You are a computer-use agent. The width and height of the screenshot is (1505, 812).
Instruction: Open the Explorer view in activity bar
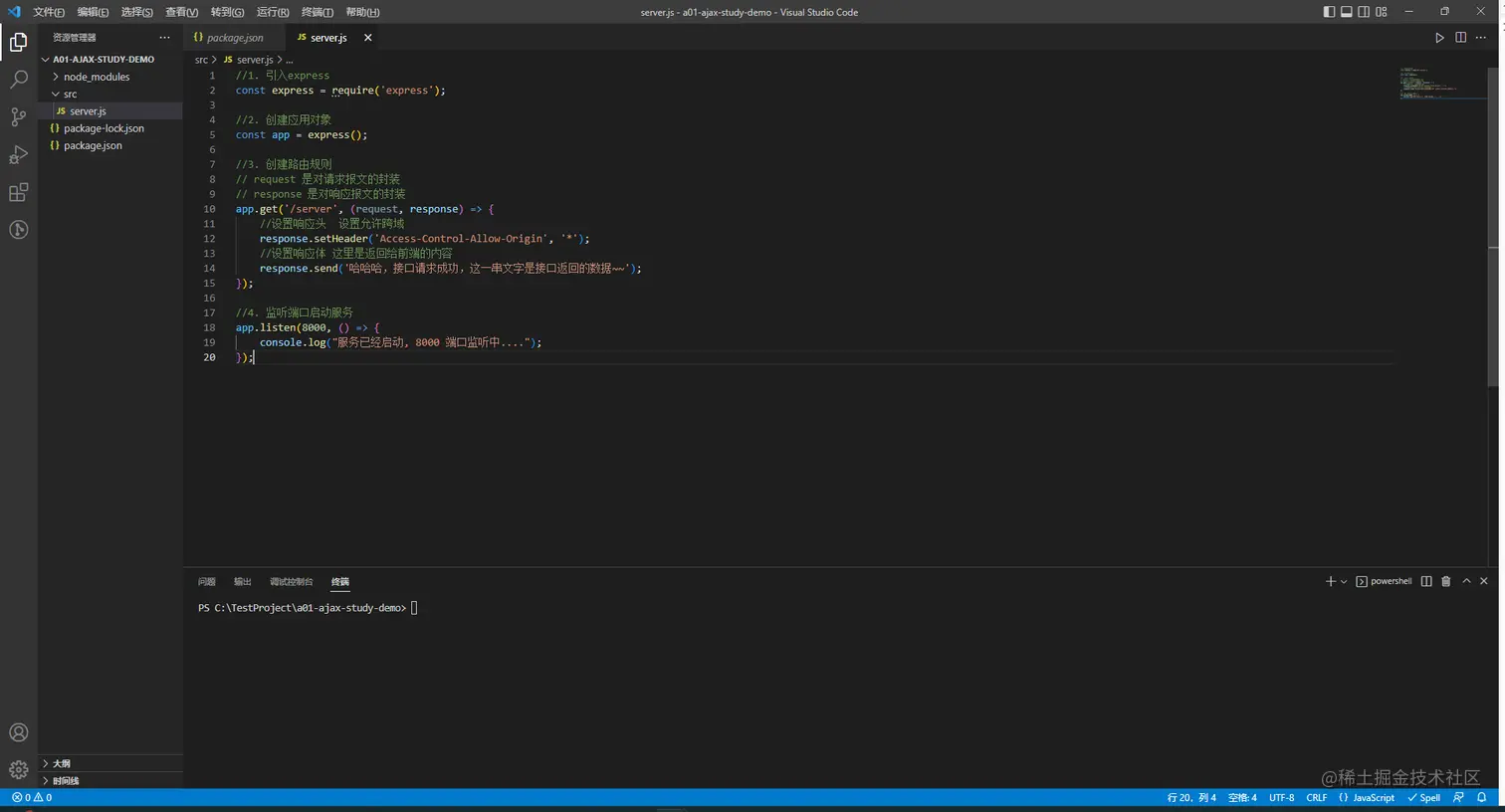(18, 42)
